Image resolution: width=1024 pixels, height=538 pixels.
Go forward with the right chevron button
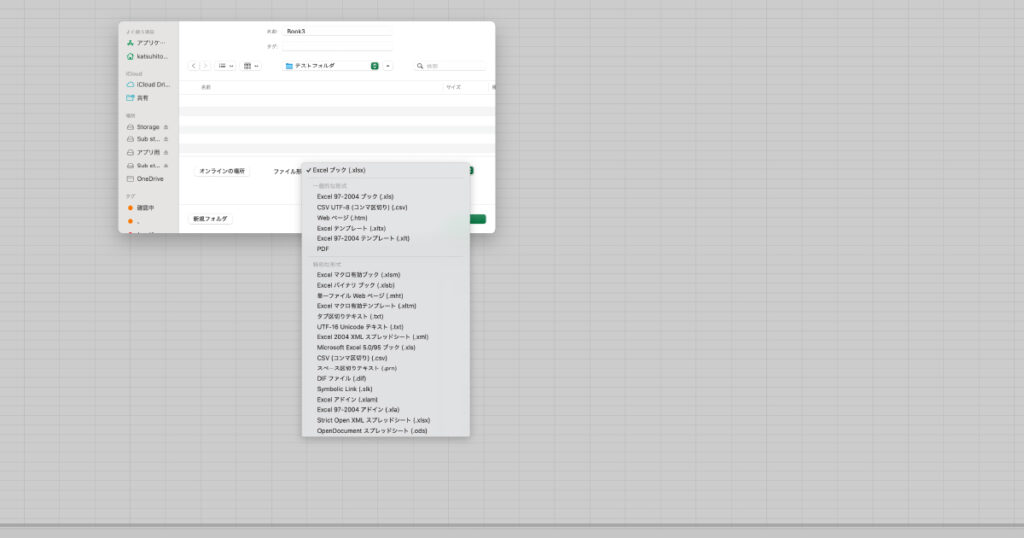pyautogui.click(x=204, y=66)
